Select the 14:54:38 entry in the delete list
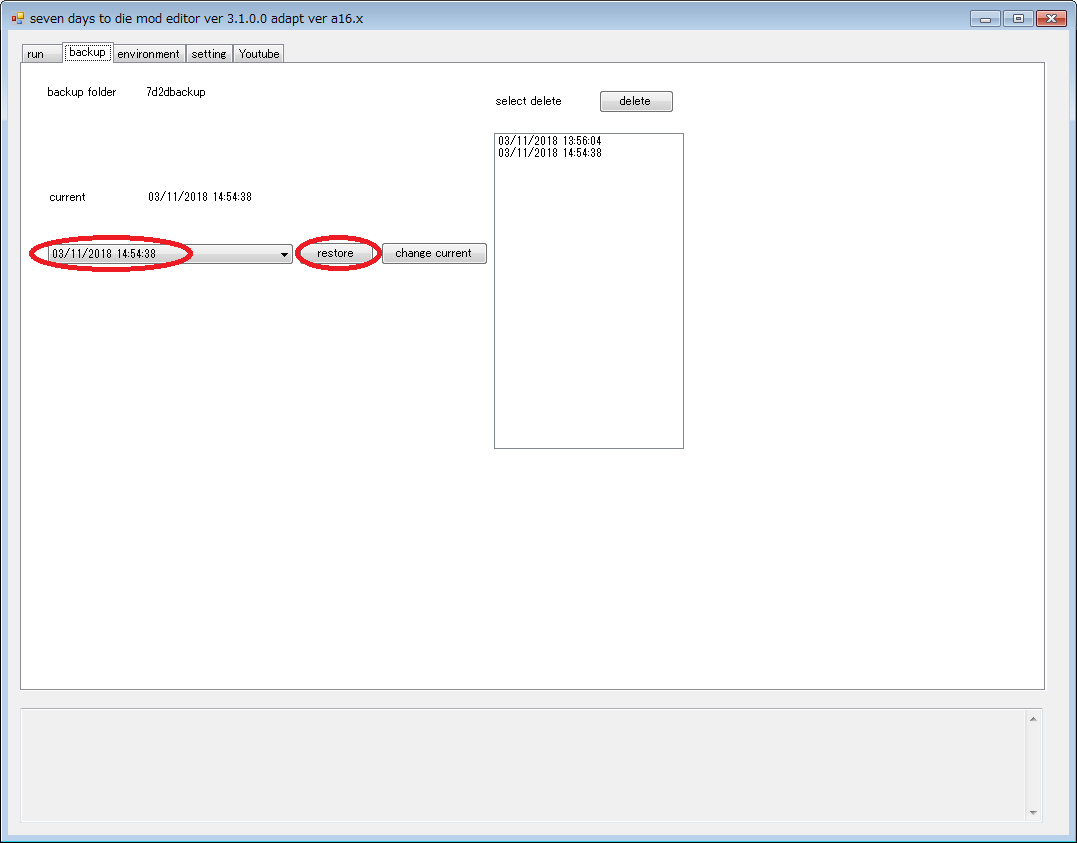Image resolution: width=1077 pixels, height=843 pixels. pyautogui.click(x=550, y=153)
